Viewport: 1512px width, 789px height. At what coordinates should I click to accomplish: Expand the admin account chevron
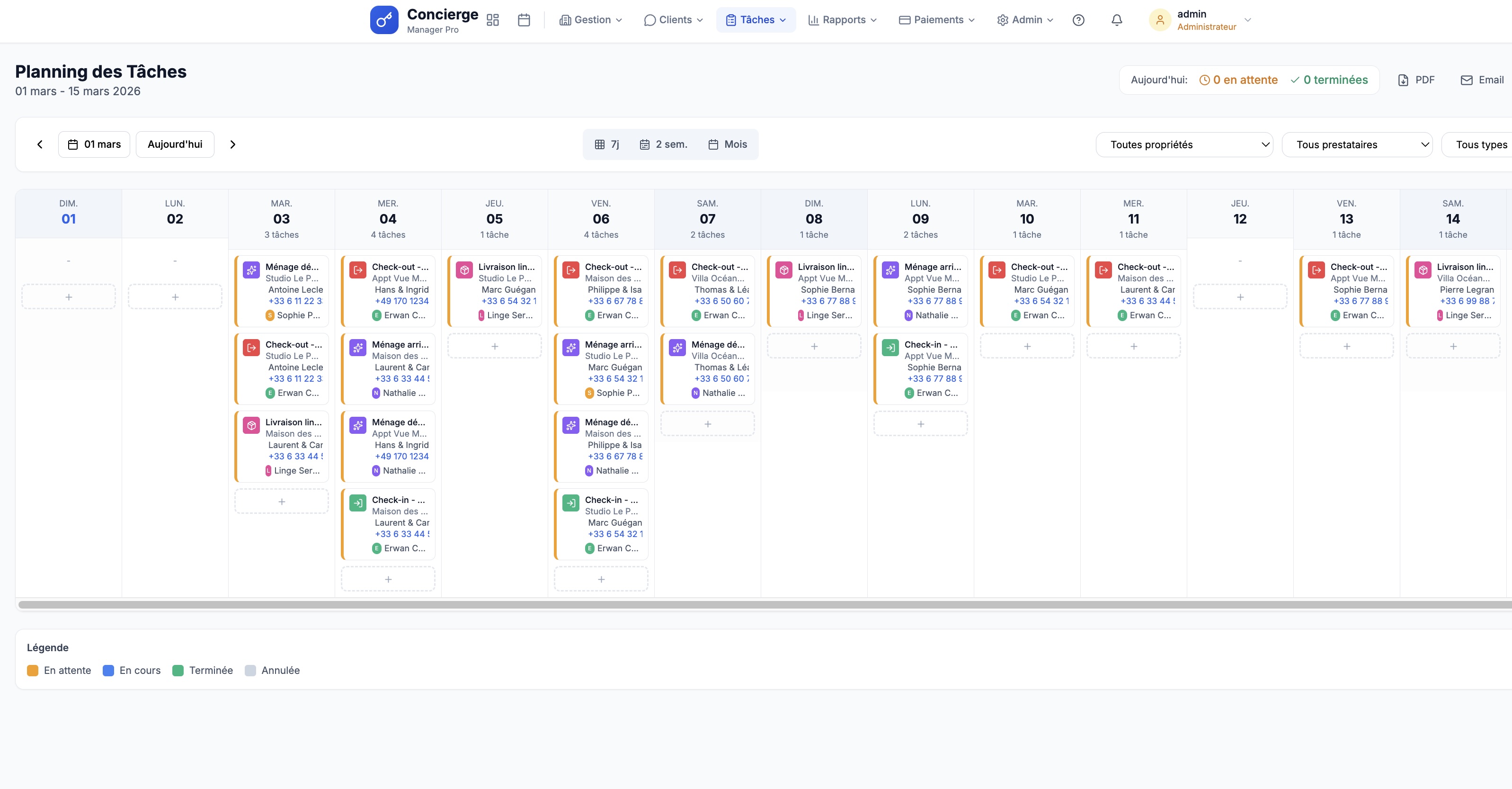[x=1248, y=19]
